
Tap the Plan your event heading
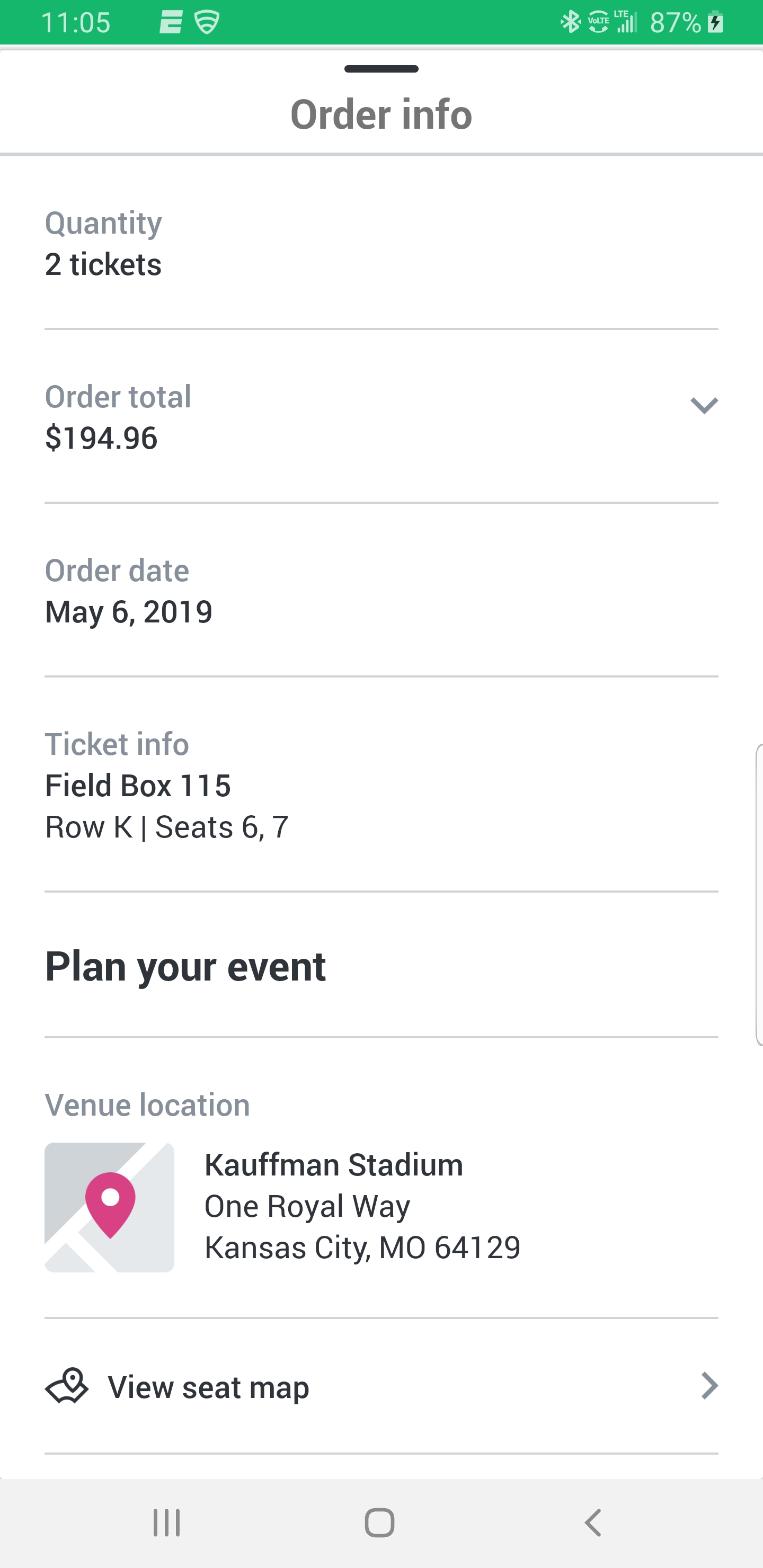185,967
